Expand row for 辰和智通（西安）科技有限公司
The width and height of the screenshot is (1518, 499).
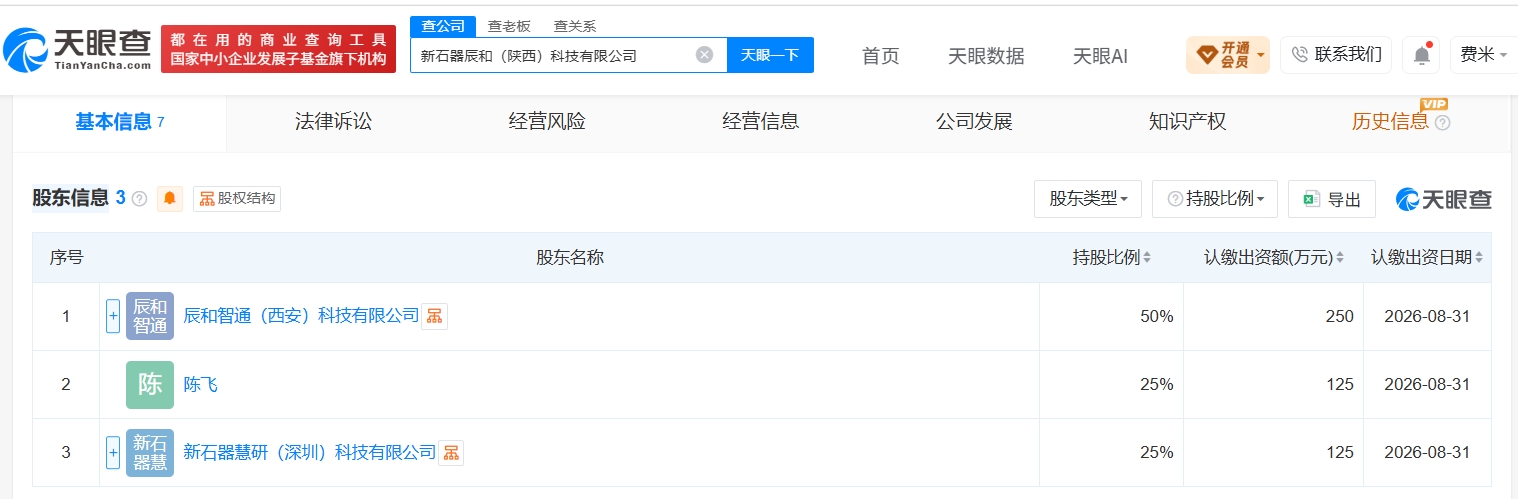tap(113, 316)
